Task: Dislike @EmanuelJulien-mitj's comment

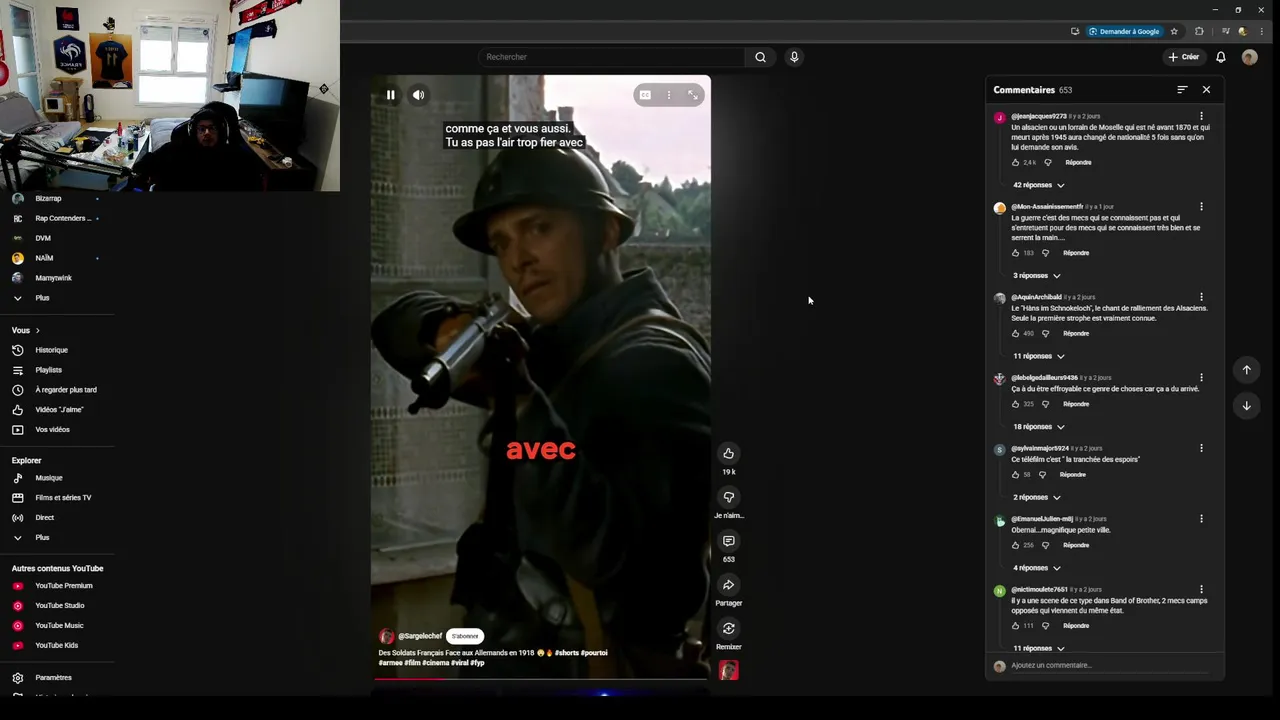Action: click(x=1045, y=545)
